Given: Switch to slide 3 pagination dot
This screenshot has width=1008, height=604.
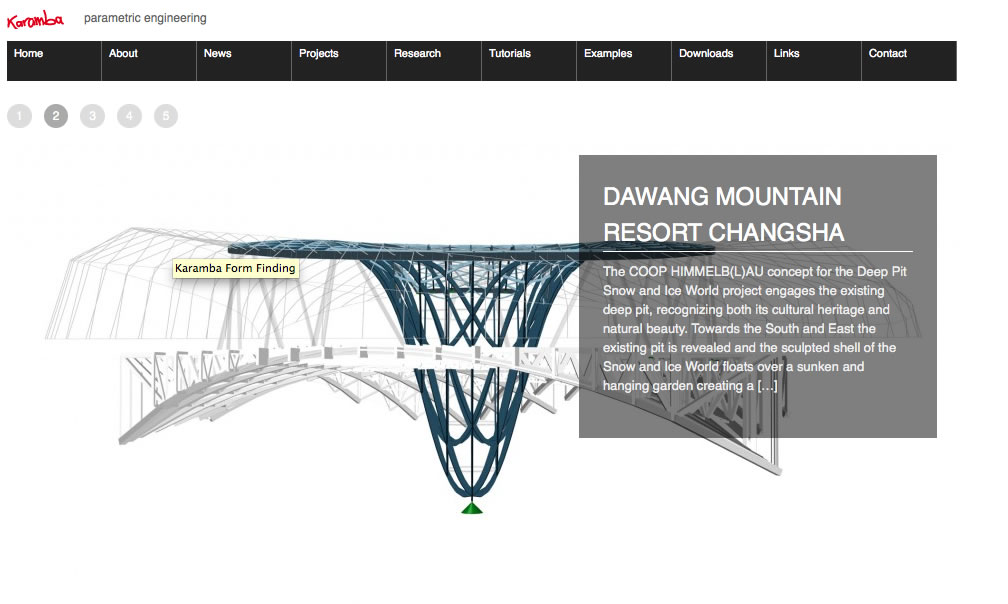Looking at the screenshot, I should [x=92, y=116].
